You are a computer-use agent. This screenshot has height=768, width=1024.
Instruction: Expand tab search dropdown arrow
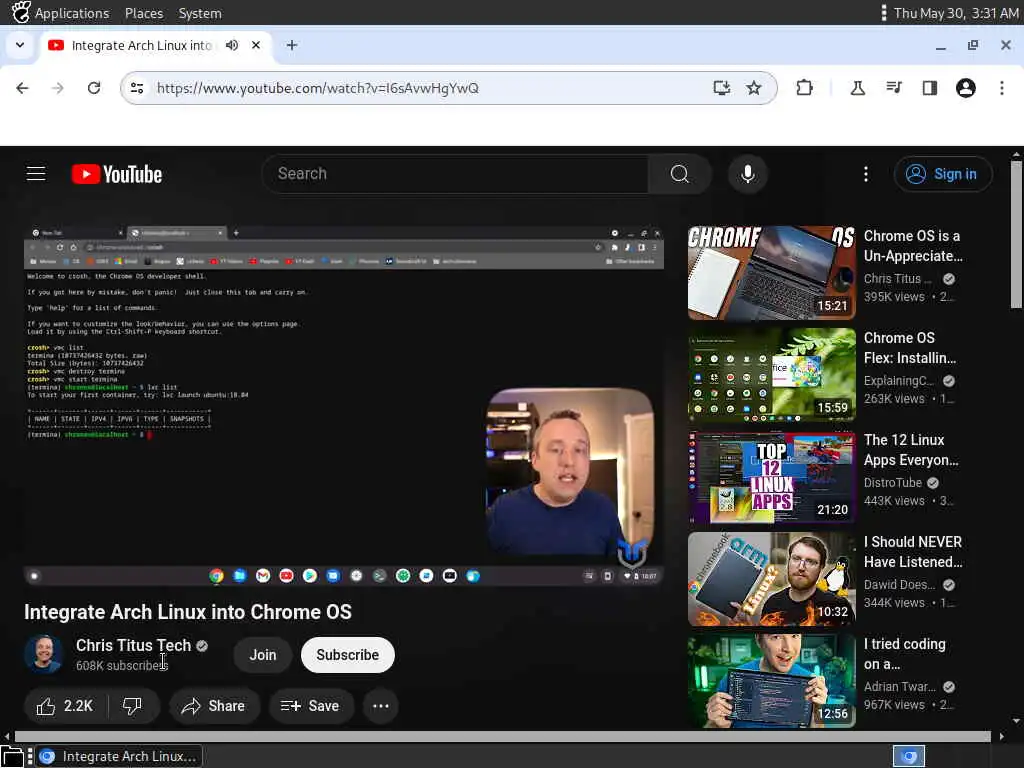20,45
